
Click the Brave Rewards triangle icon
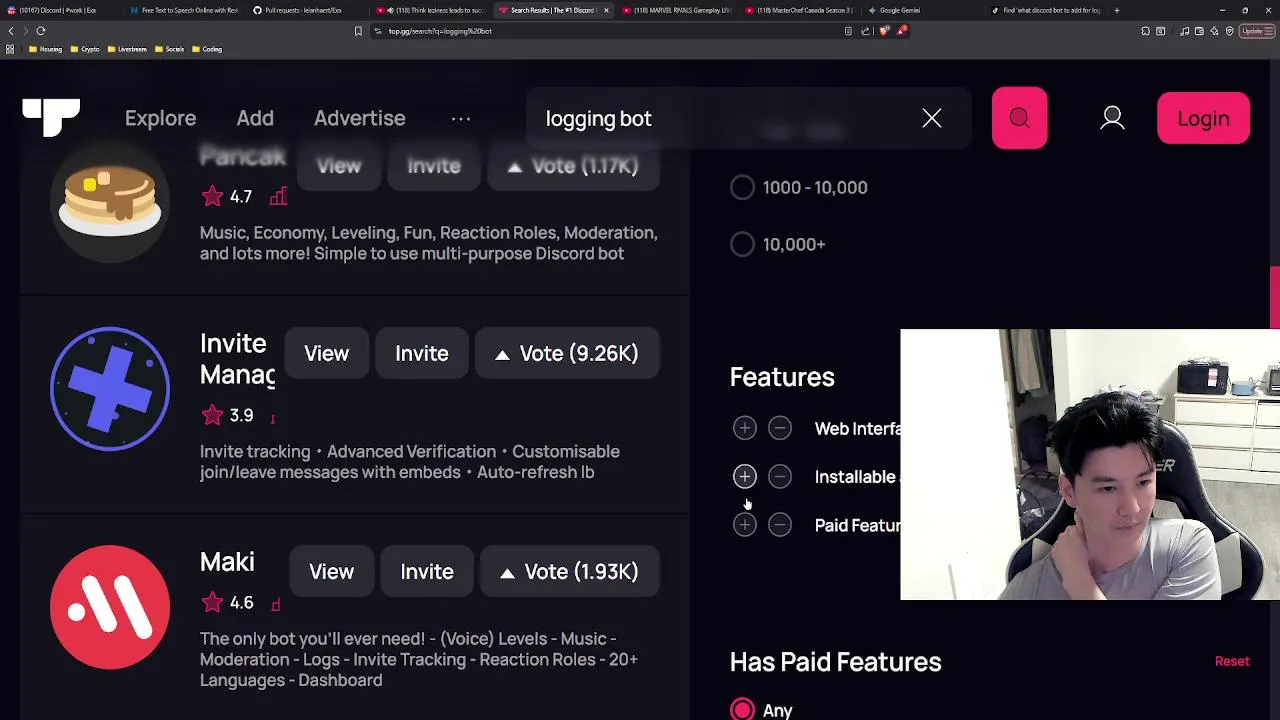(902, 31)
